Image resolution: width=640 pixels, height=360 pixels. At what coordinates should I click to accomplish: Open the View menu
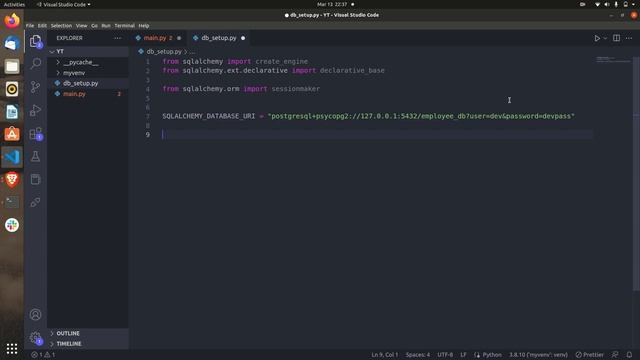click(81, 25)
